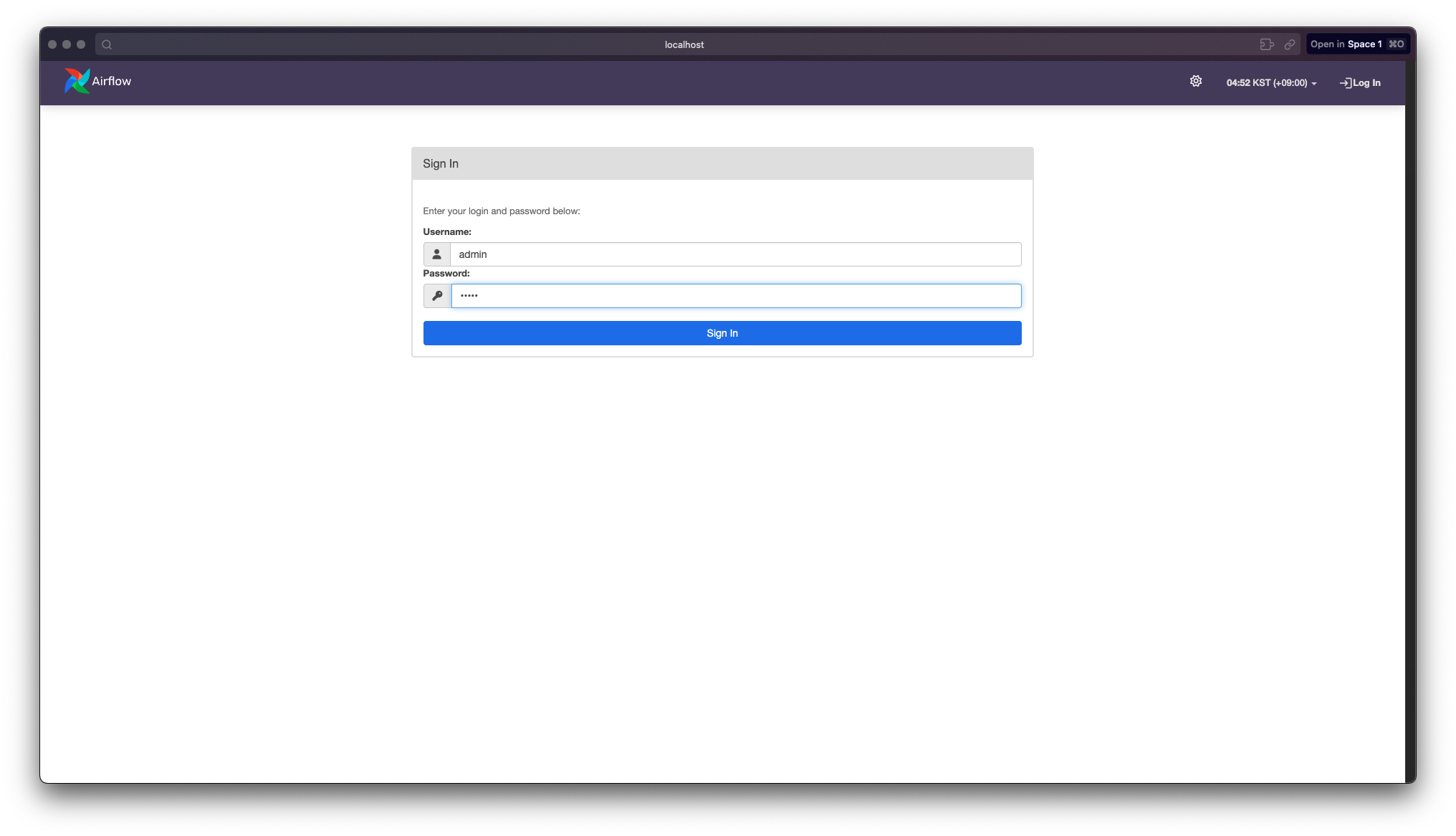Click the Log In link in navbar
Image resolution: width=1456 pixels, height=836 pixels.
tap(1360, 83)
